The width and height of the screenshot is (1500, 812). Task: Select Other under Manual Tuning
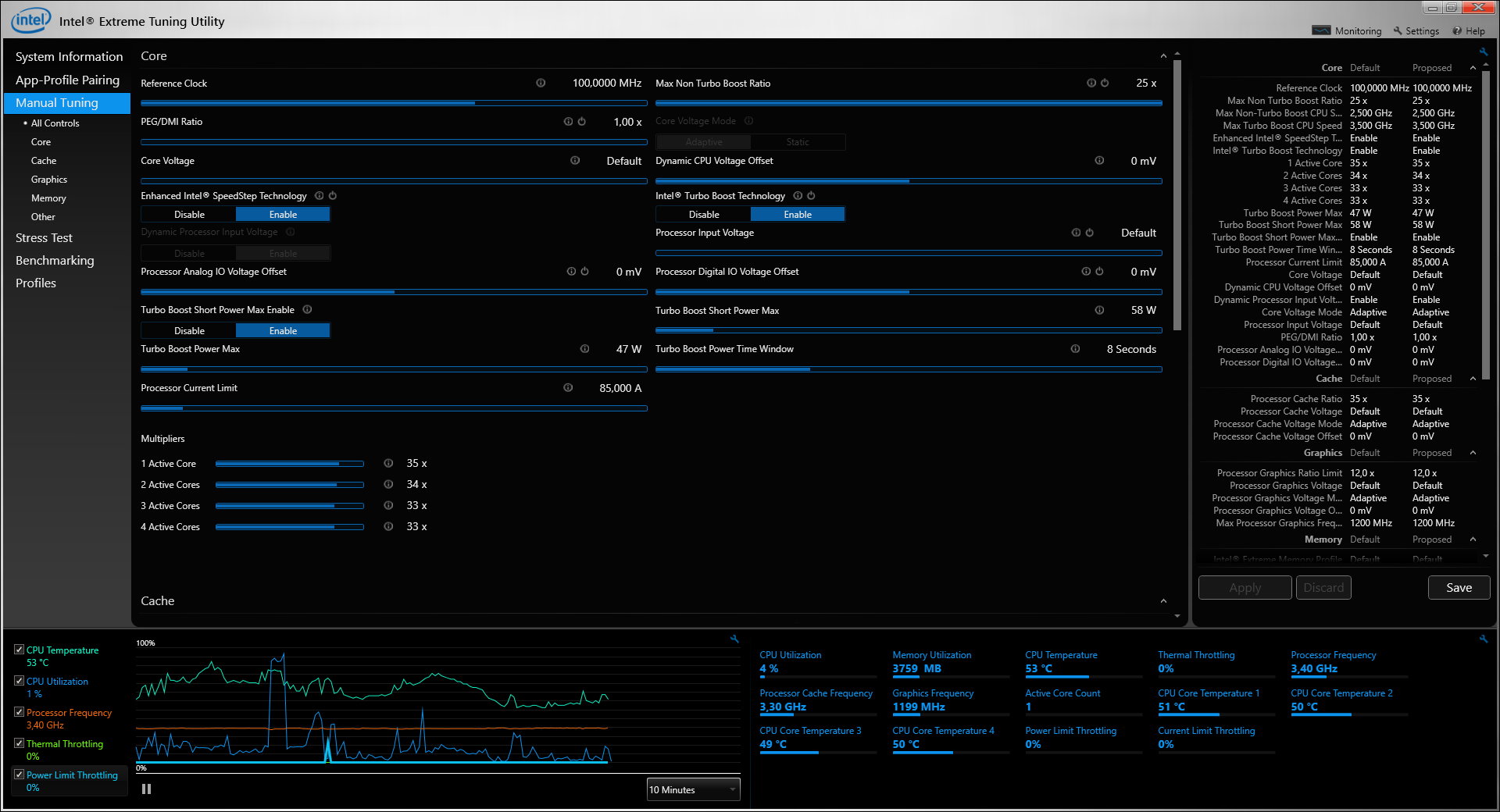point(43,217)
